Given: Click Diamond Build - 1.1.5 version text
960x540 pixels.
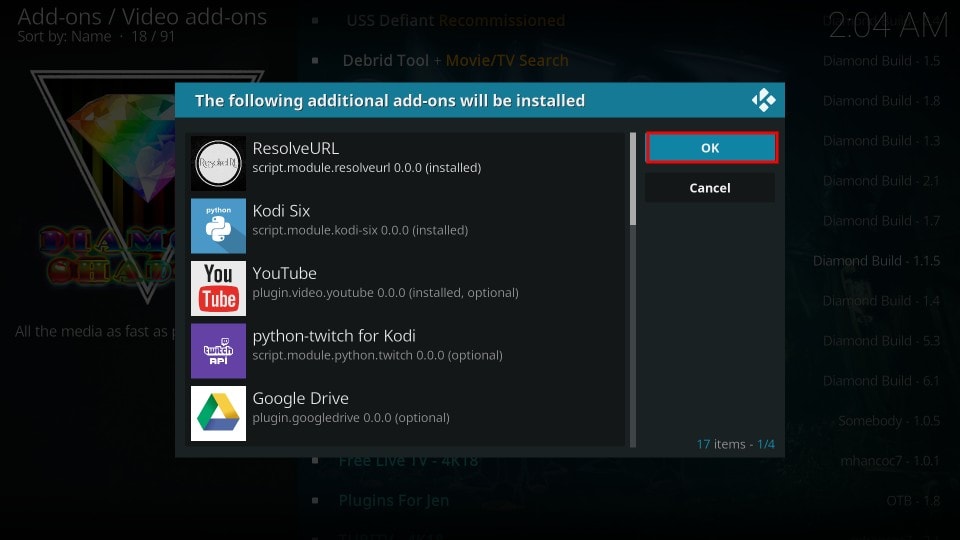Looking at the screenshot, I should pos(877,261).
